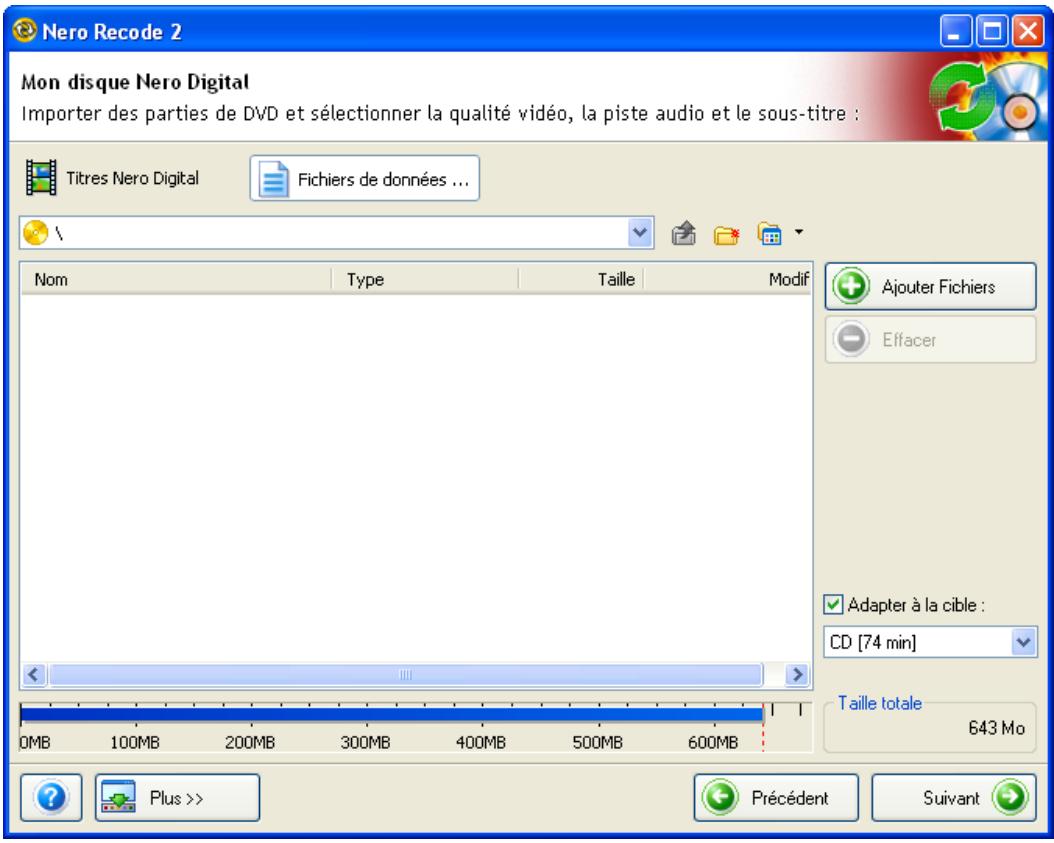Close the Nero Recode 2 window
Viewport: 1054px width, 843px height.
1028,31
